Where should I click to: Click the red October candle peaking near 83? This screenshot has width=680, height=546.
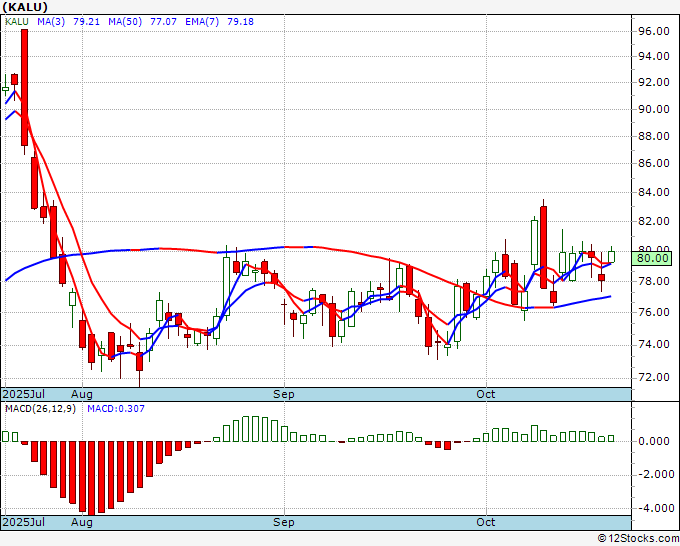(x=543, y=247)
